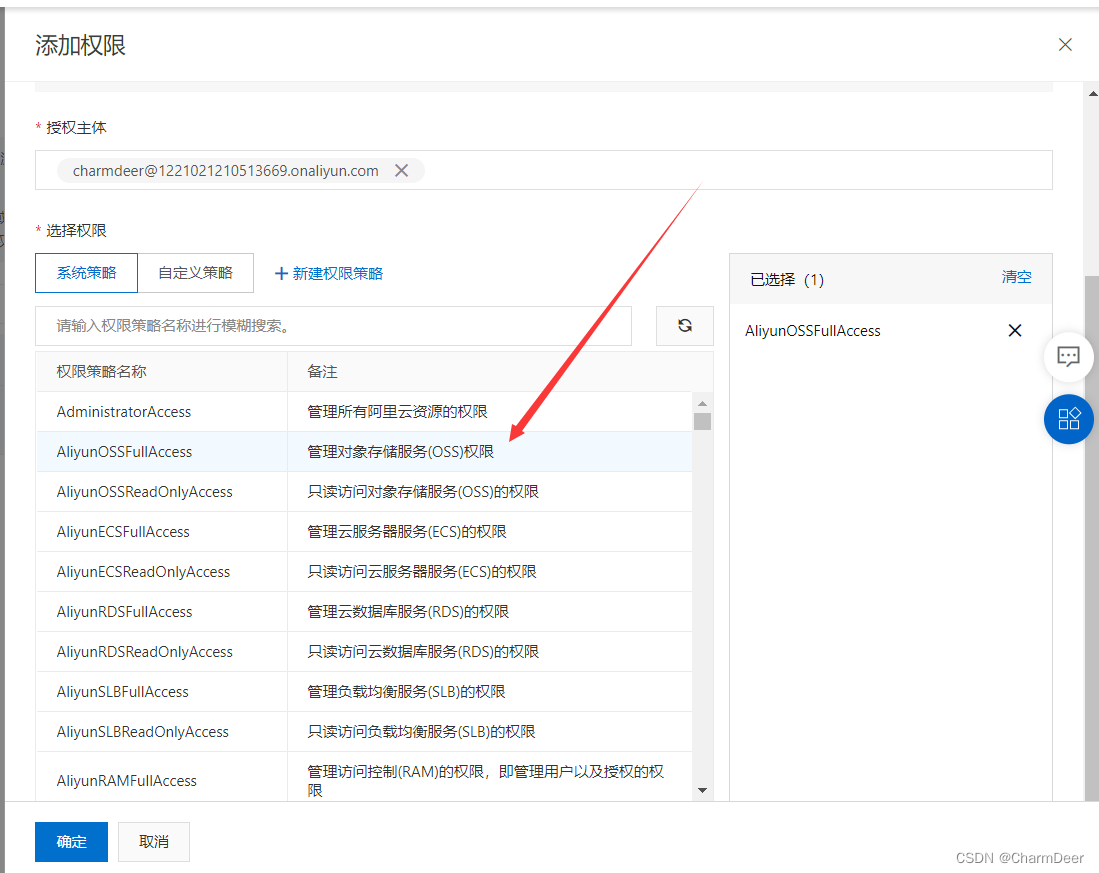The height and width of the screenshot is (873, 1099).
Task: Focus the policy name search field
Action: click(x=333, y=326)
